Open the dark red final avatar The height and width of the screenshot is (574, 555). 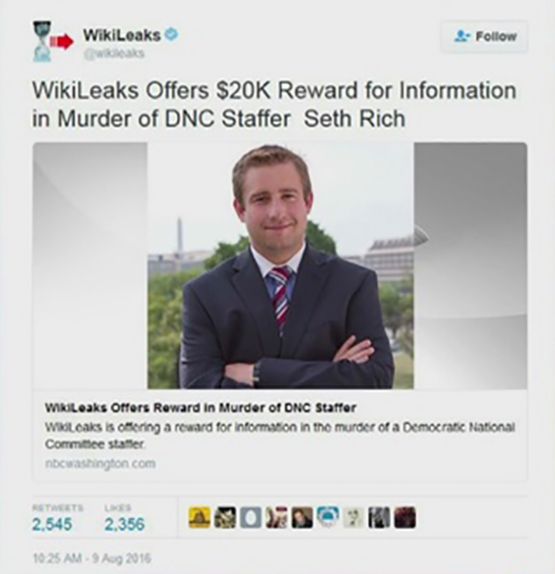(x=405, y=518)
